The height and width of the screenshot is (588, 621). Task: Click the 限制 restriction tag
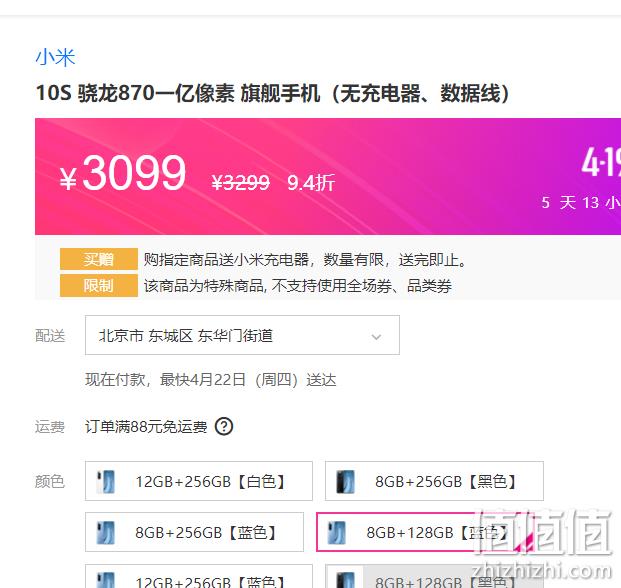[x=99, y=285]
